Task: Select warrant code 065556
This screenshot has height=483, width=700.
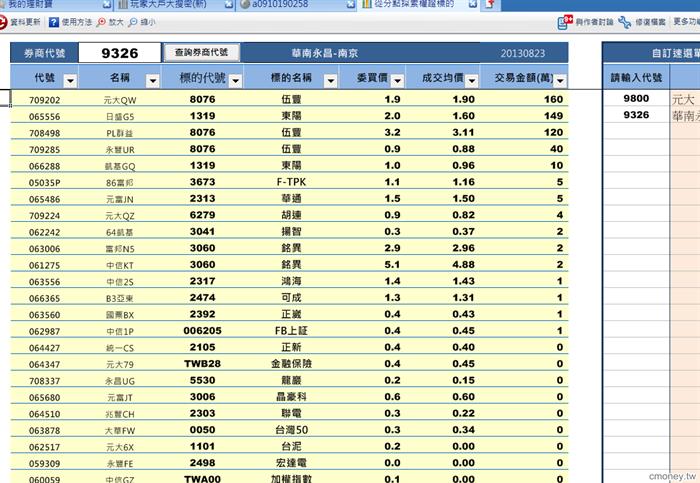Action: click(44, 117)
